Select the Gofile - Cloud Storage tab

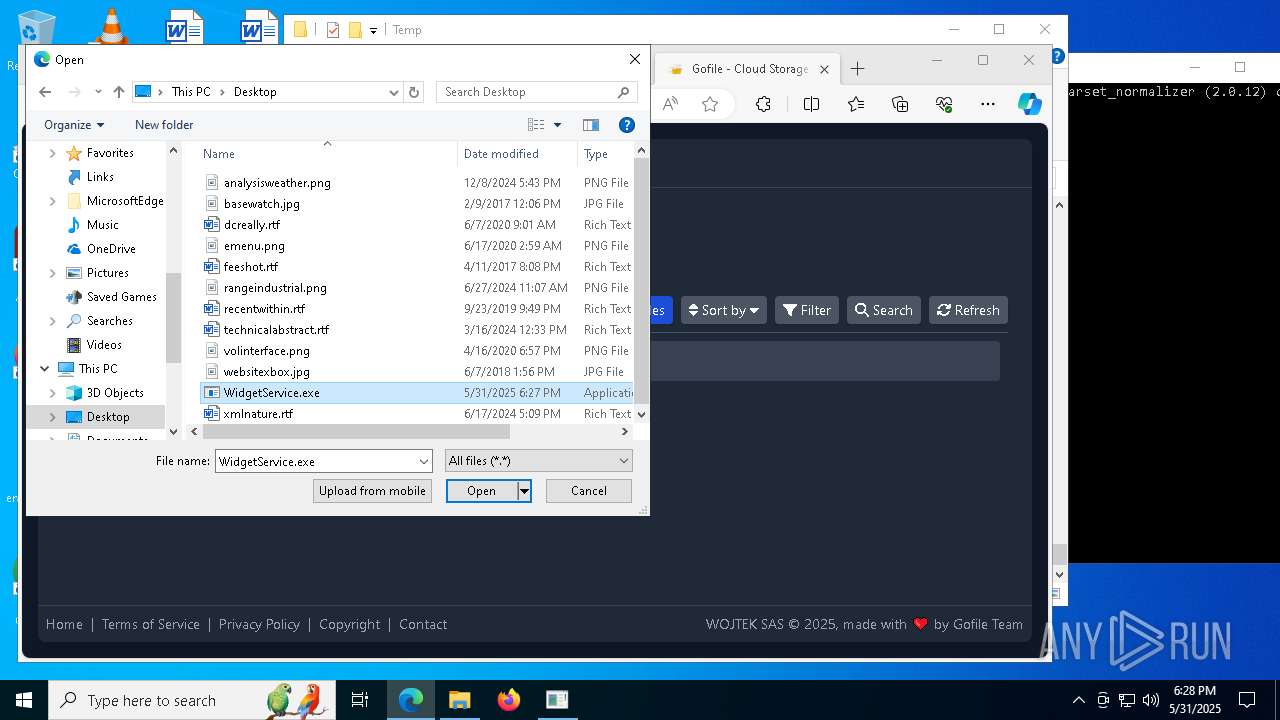click(x=749, y=69)
